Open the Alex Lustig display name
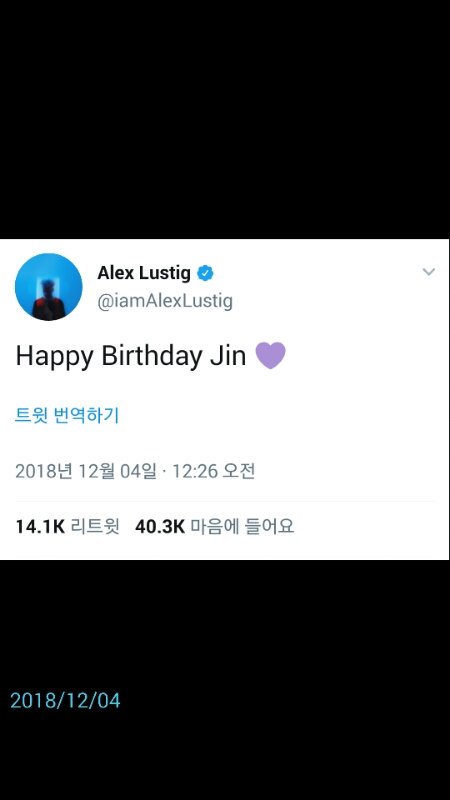Screen dimensions: 450x800 click(144, 273)
